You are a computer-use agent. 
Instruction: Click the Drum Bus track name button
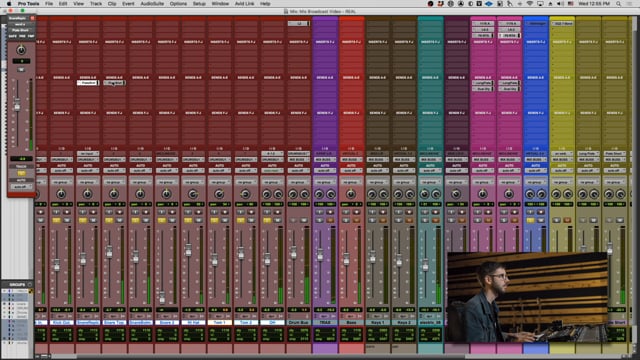click(298, 322)
